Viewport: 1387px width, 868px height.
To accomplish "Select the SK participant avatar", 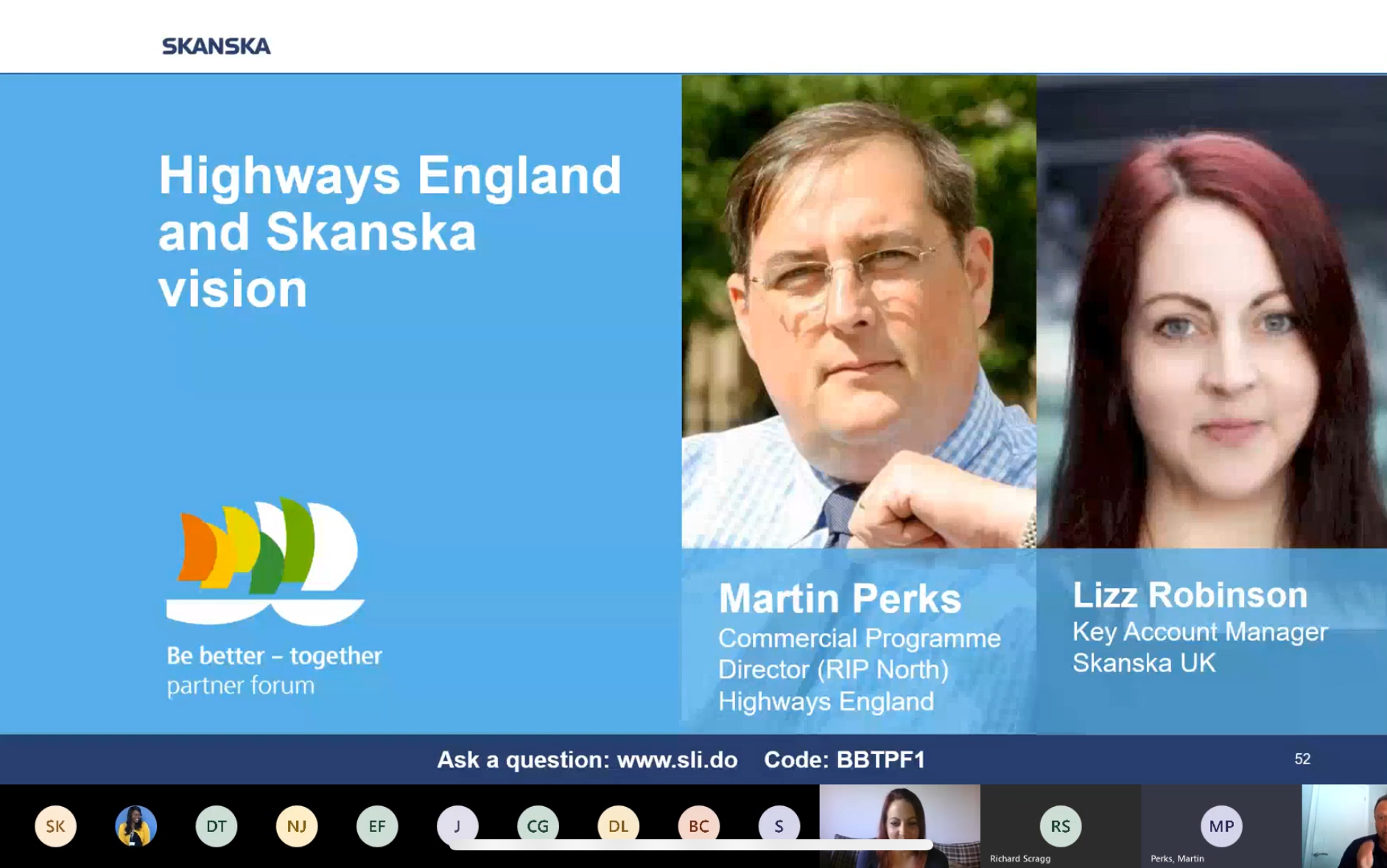I will tap(55, 826).
